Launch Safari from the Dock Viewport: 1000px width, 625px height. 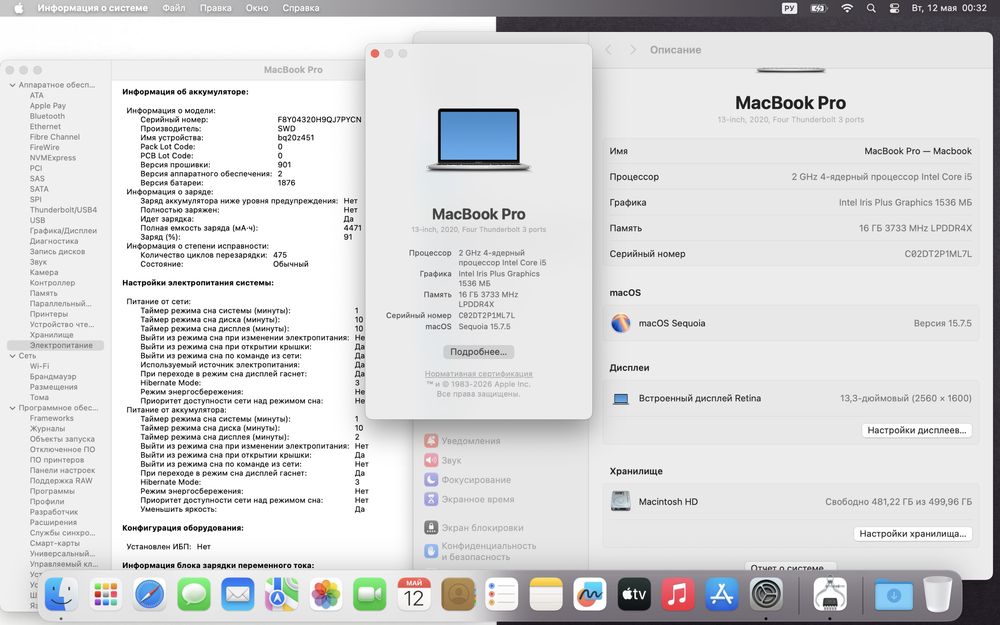pyautogui.click(x=150, y=594)
